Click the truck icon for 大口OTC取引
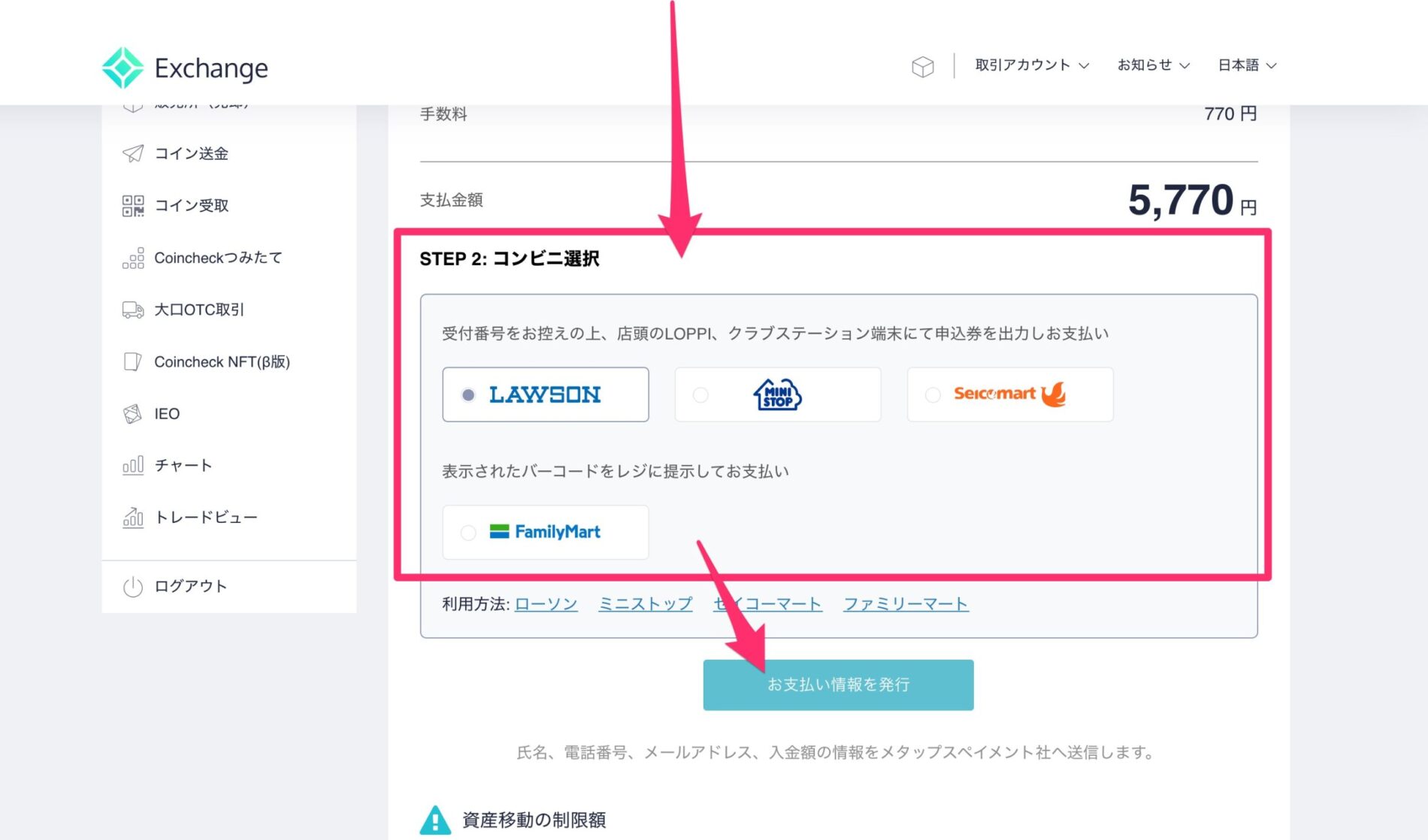 133,310
